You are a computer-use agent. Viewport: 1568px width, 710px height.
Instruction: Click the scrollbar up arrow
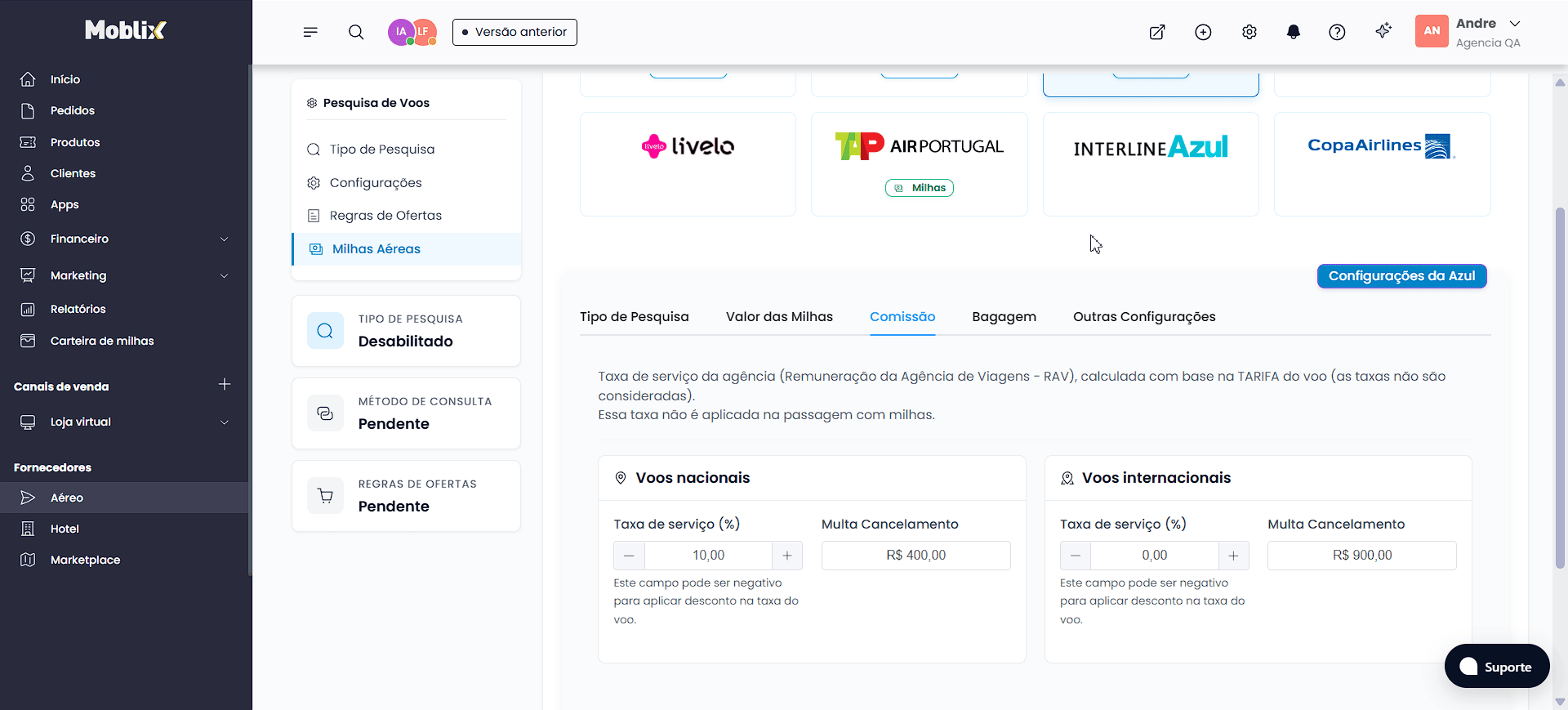click(1560, 83)
